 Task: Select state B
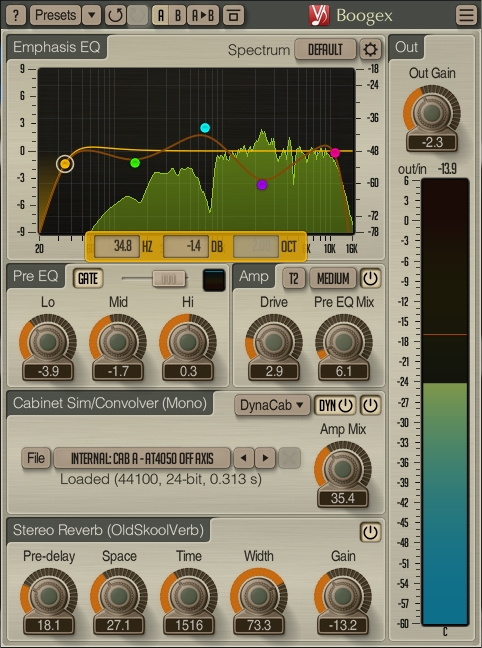(x=177, y=15)
